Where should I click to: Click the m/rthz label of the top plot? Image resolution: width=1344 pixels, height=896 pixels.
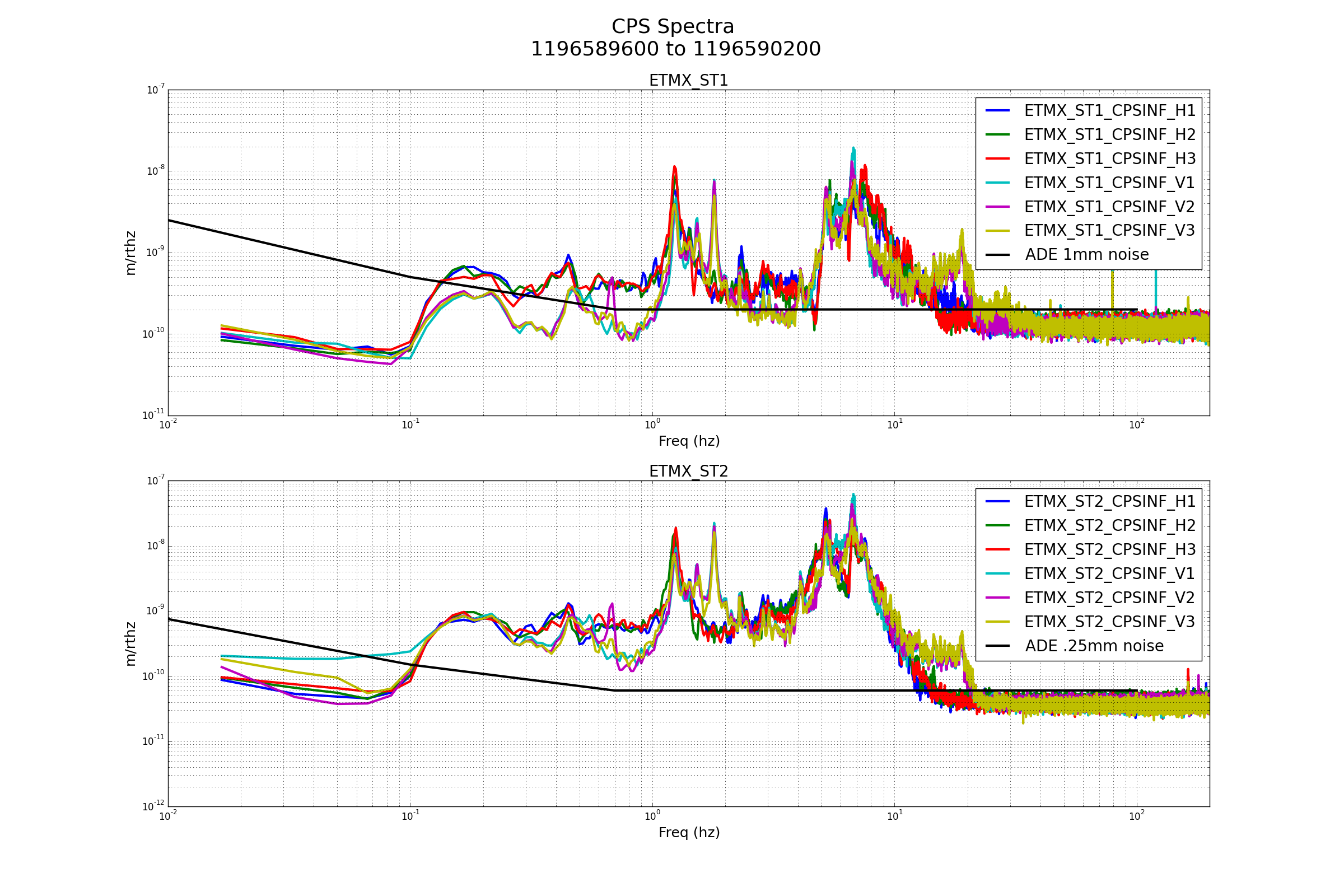point(131,253)
